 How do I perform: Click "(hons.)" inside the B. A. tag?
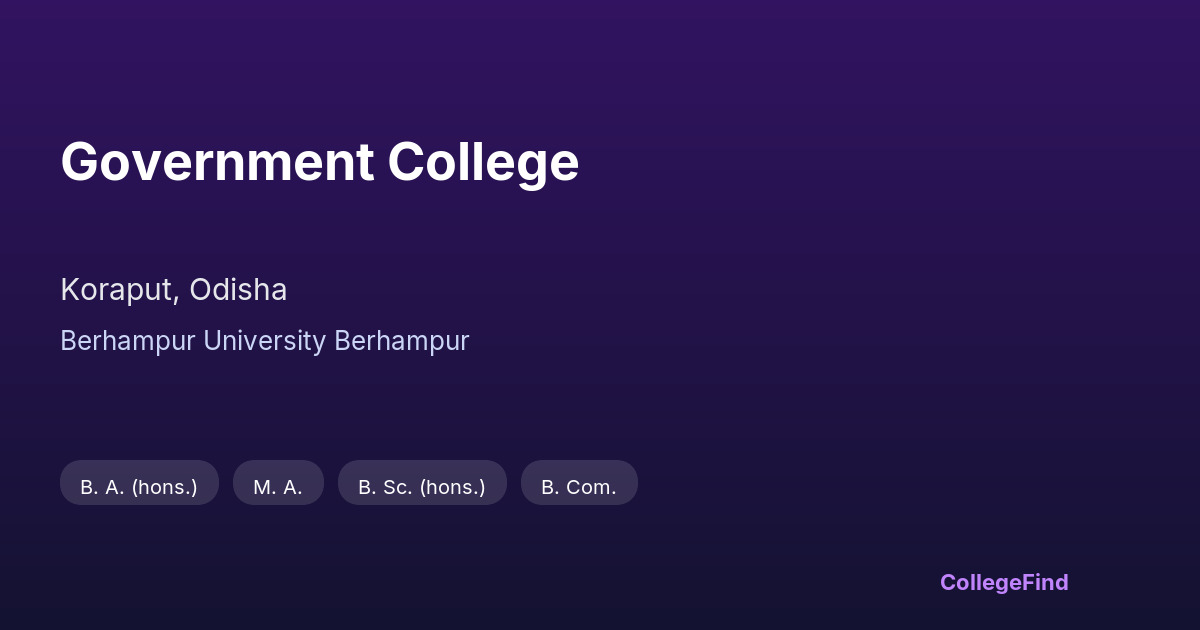tap(164, 487)
